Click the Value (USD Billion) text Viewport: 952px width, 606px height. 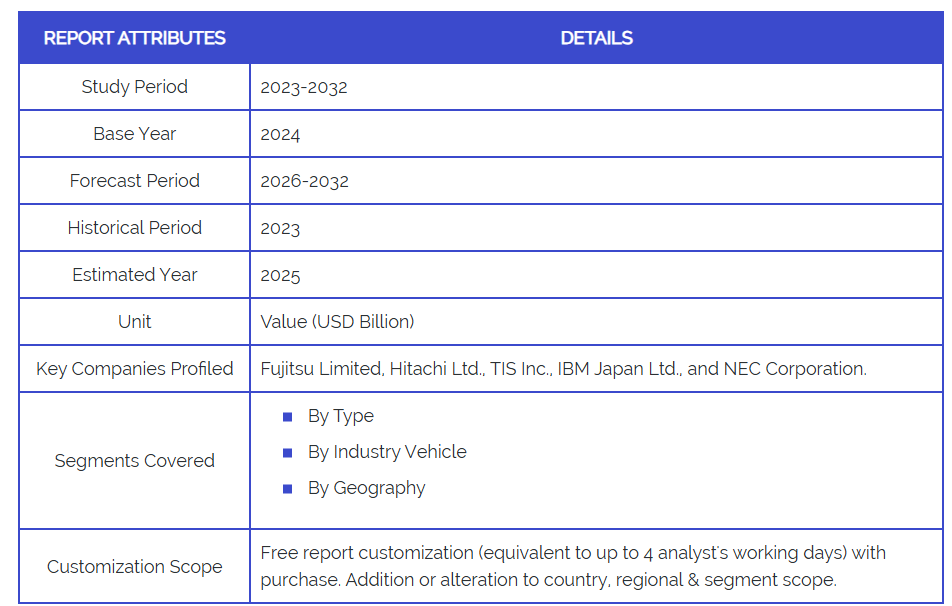[337, 322]
